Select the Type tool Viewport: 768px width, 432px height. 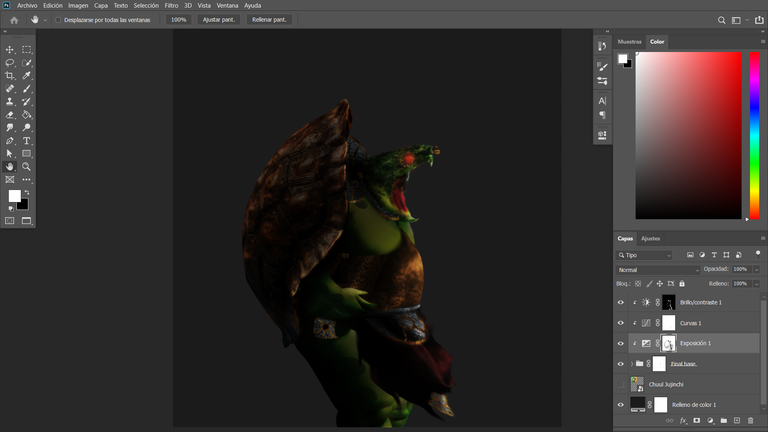(x=26, y=141)
